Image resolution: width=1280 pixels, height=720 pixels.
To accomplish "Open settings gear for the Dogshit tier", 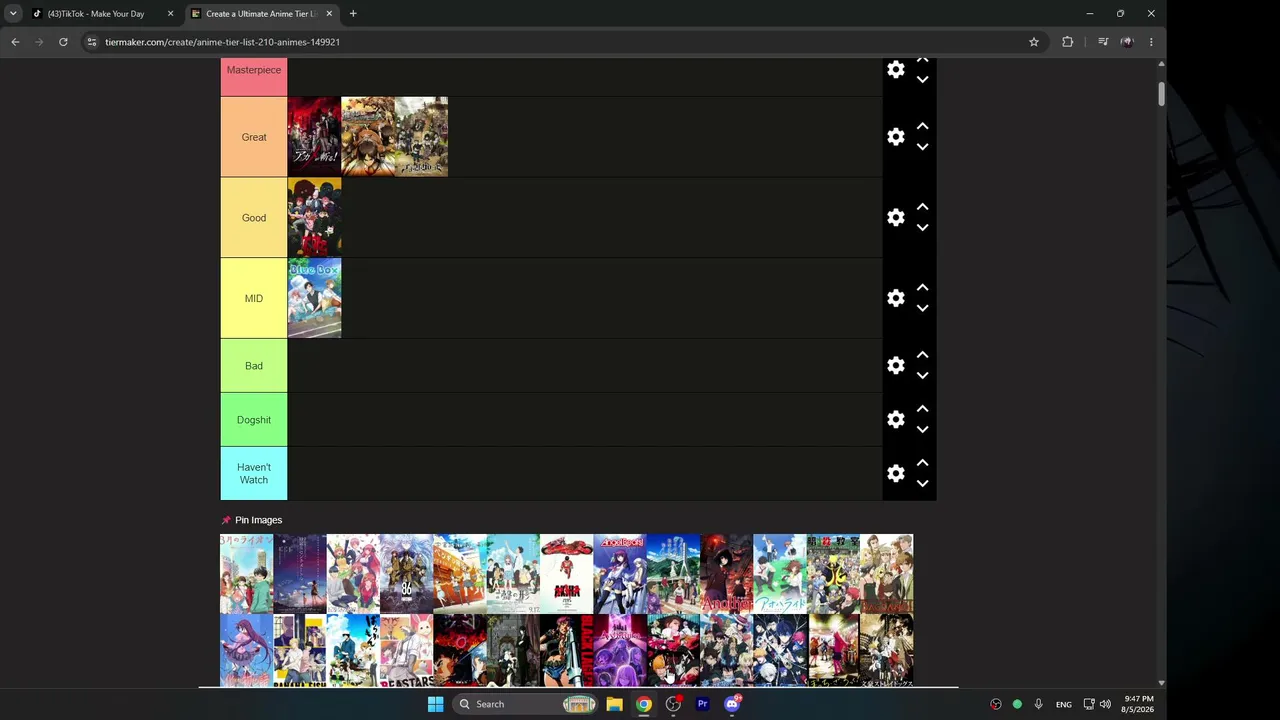I will click(896, 420).
